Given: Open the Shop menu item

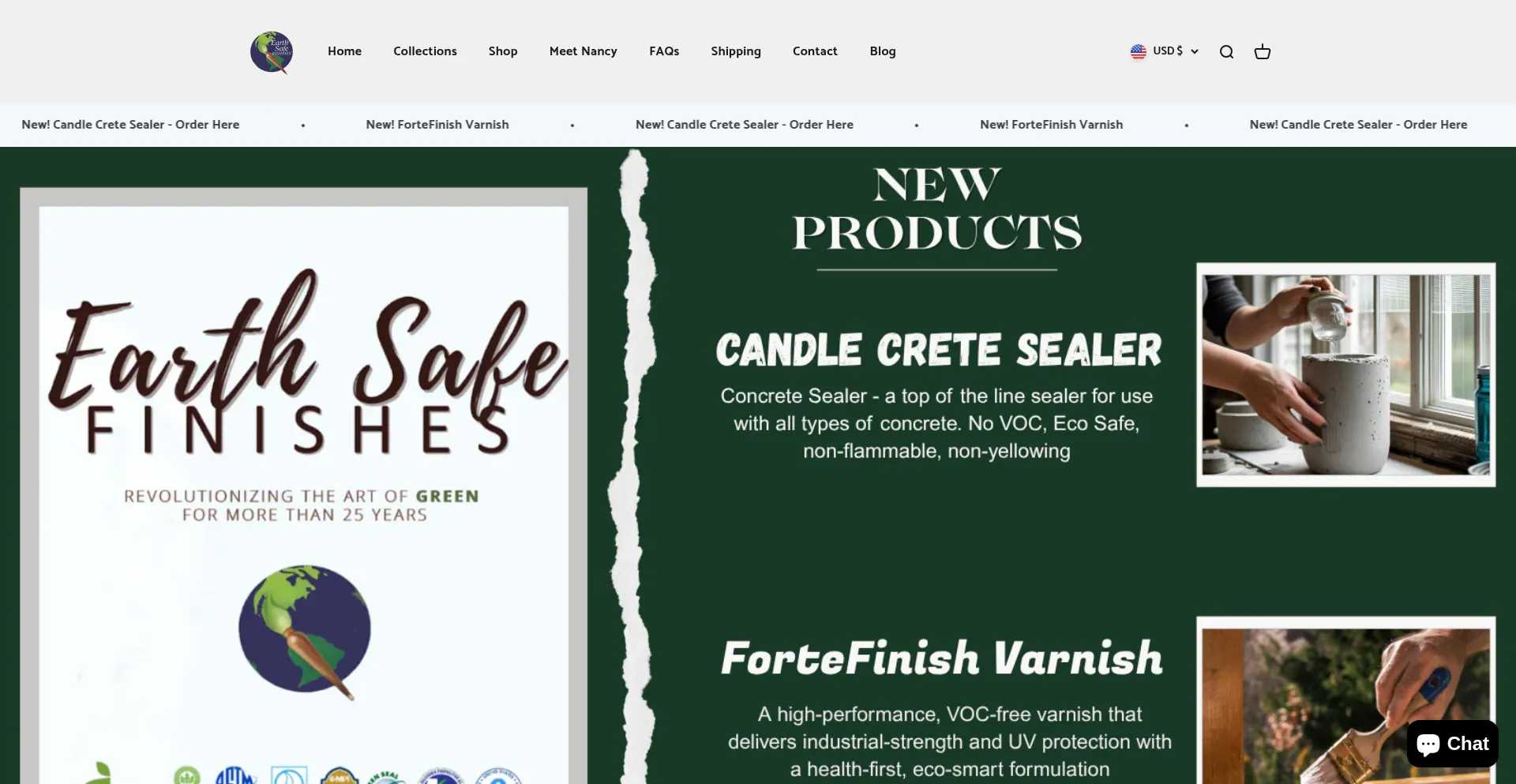Looking at the screenshot, I should pos(503,51).
